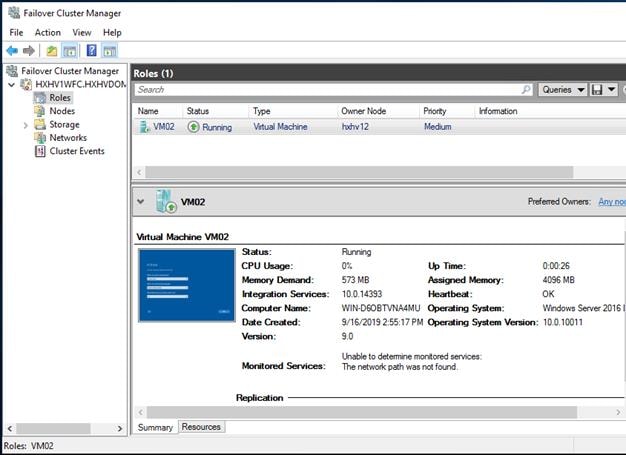This screenshot has height=455, width=626.
Task: Switch to the Resources tab
Action: [x=201, y=427]
